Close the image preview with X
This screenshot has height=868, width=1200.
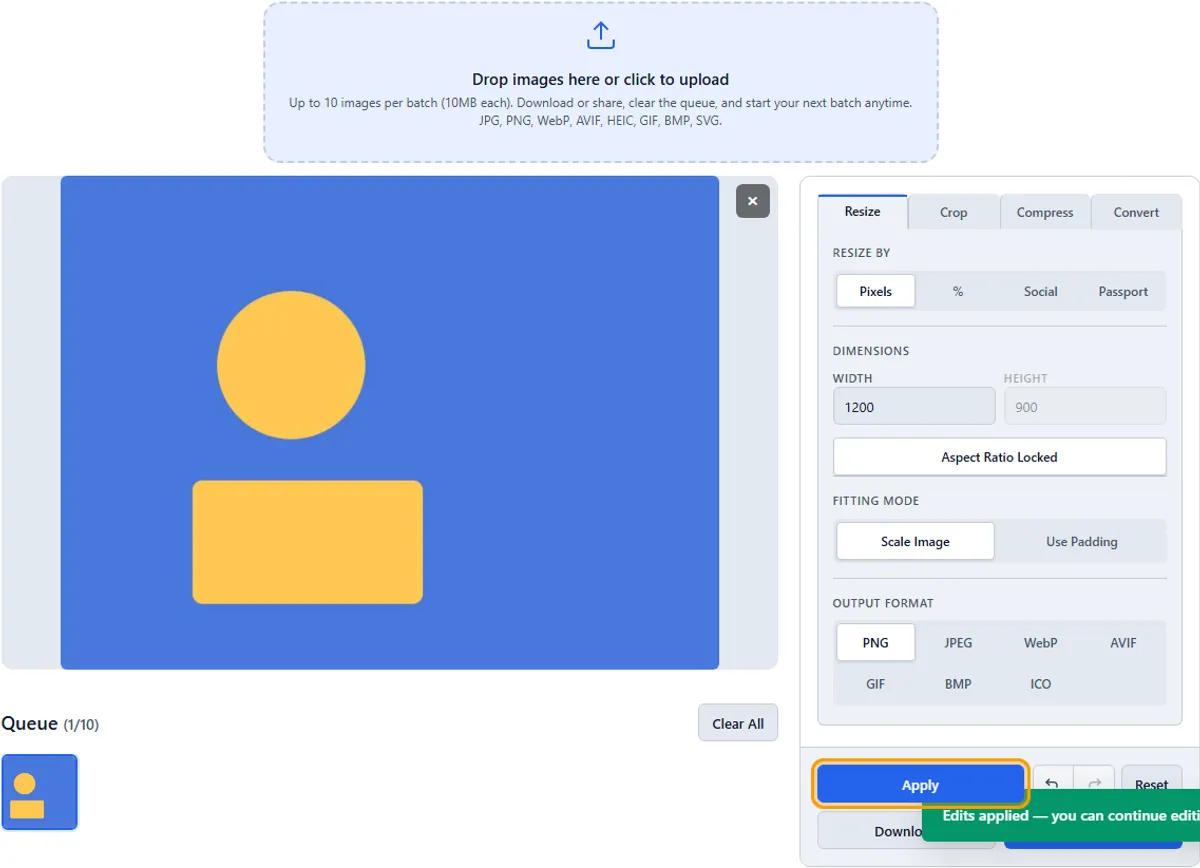753,201
